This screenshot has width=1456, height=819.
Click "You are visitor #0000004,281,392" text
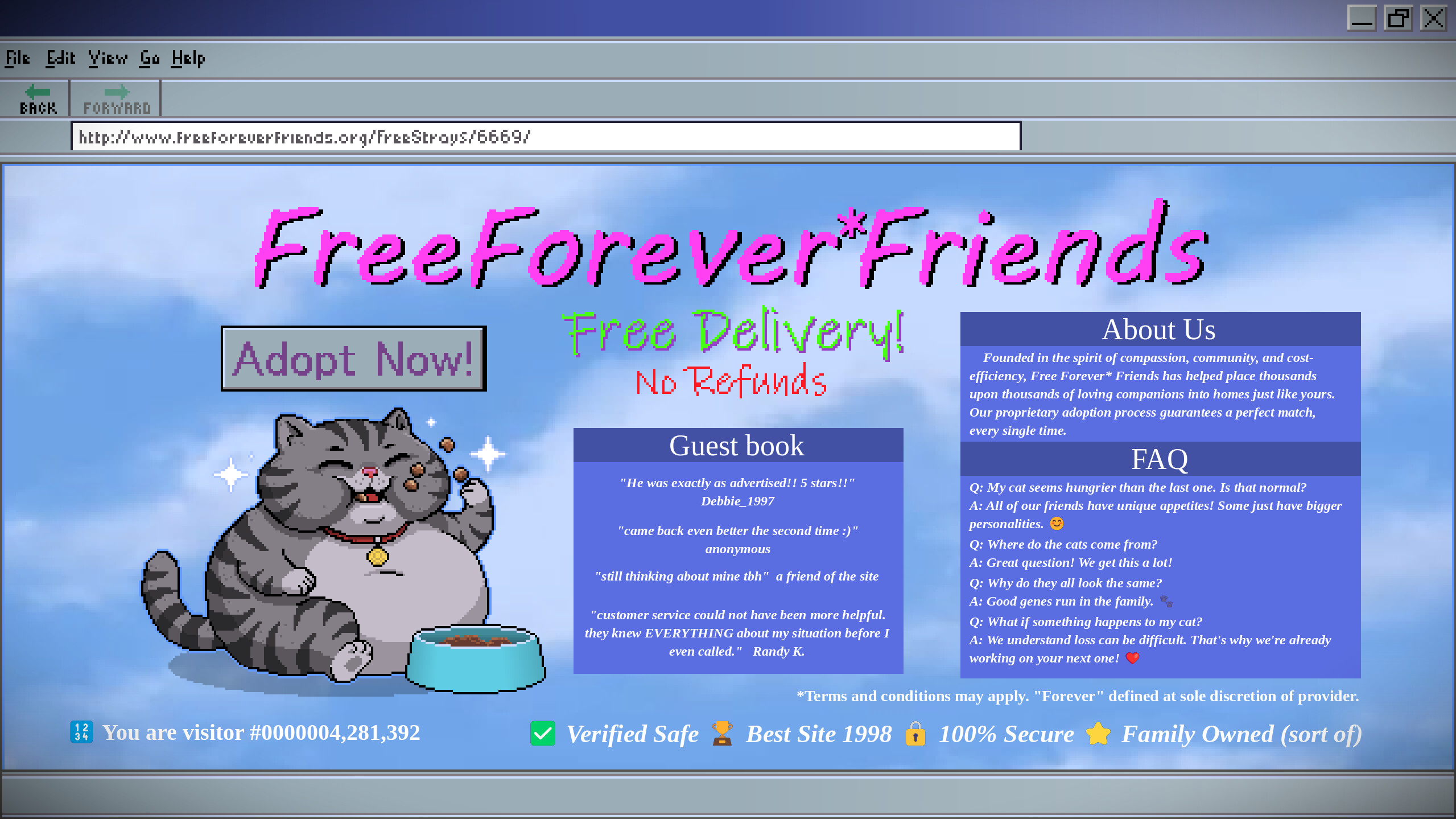point(261,732)
